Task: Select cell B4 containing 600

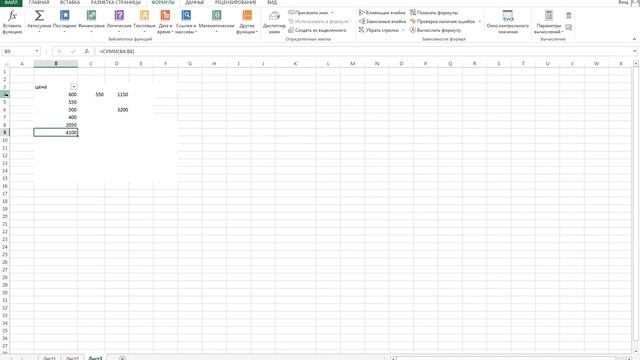Action: 56,94
